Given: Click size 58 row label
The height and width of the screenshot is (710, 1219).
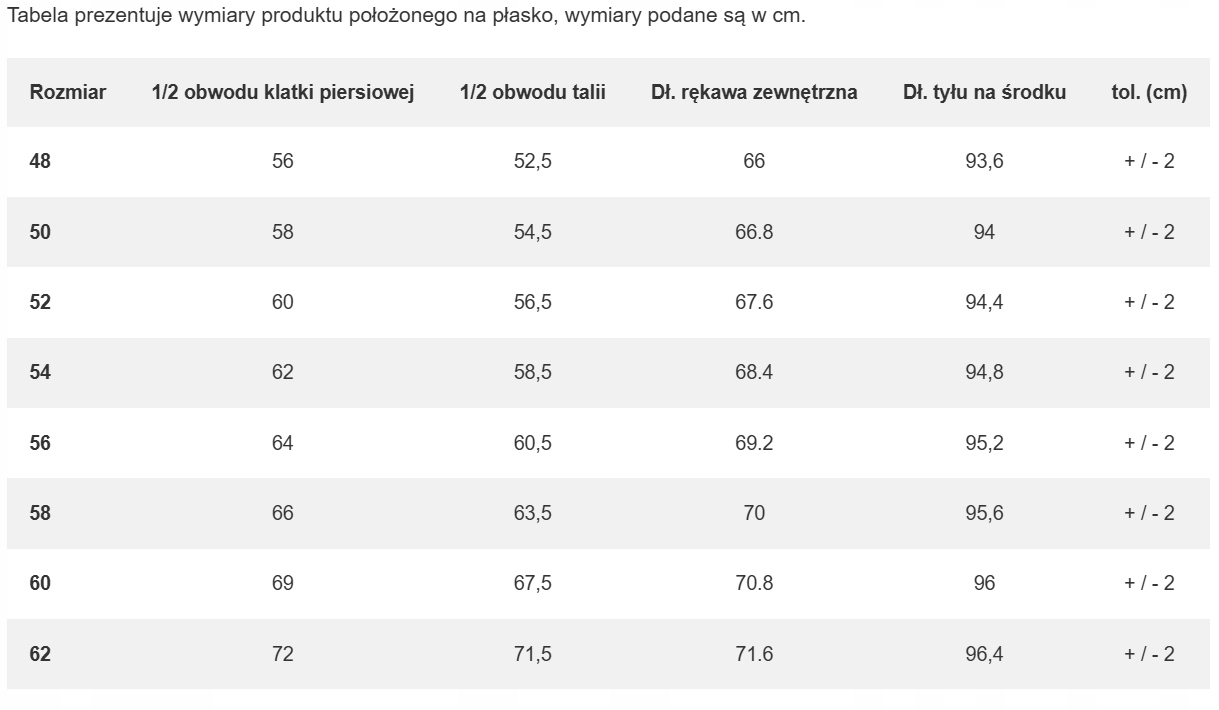Looking at the screenshot, I should (x=40, y=513).
